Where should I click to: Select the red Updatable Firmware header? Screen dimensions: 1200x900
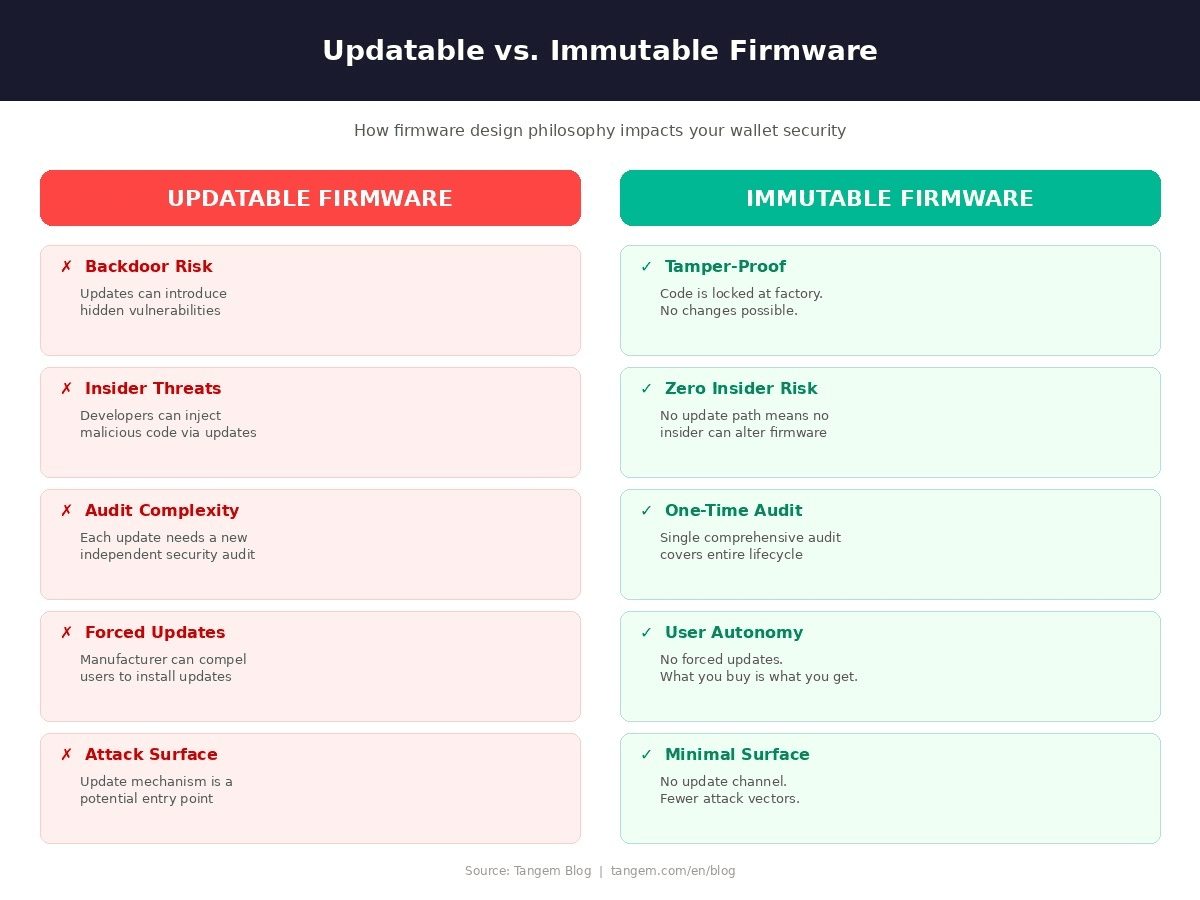click(310, 198)
